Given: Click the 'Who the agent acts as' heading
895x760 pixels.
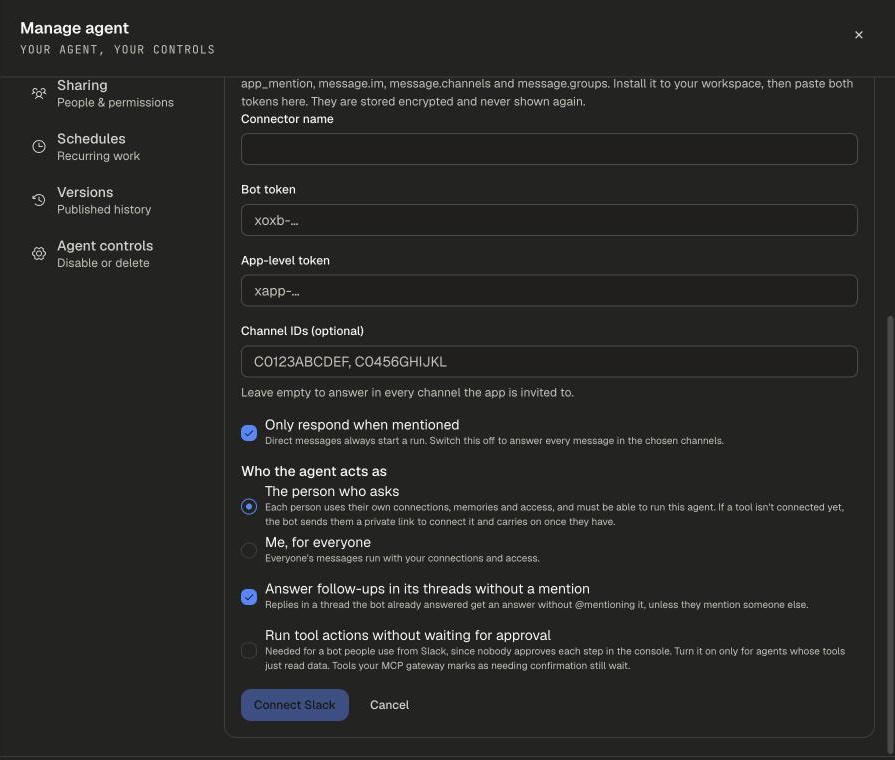Looking at the screenshot, I should click(314, 472).
